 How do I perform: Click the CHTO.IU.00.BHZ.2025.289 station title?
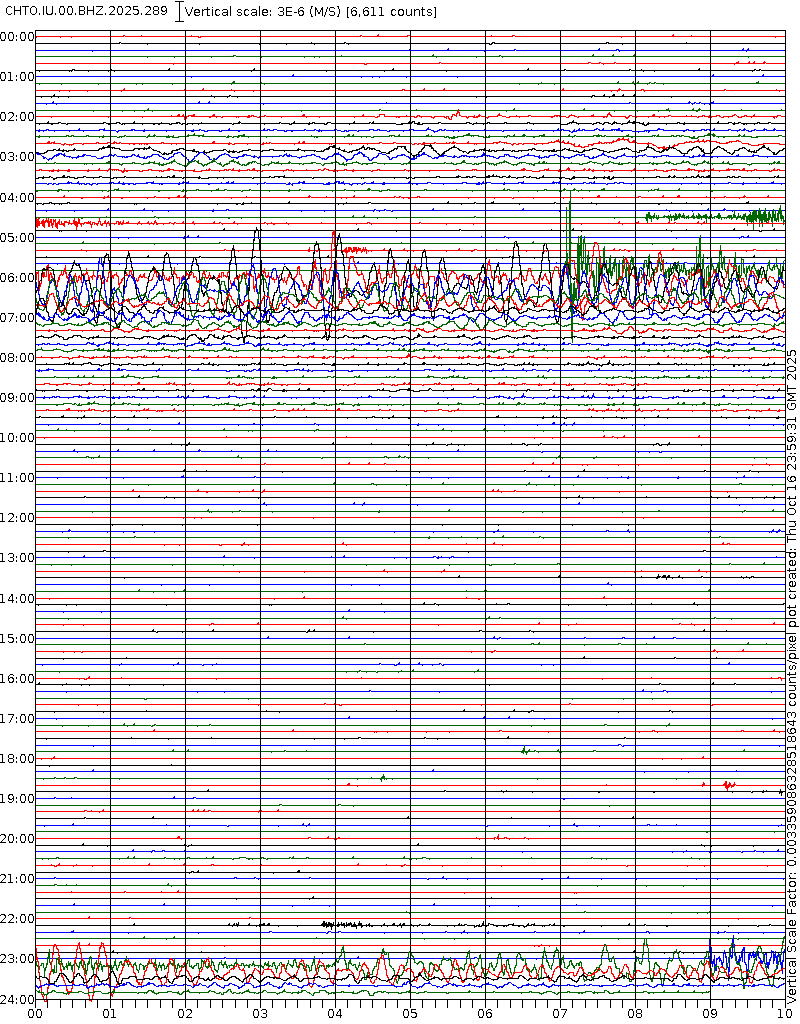88,11
